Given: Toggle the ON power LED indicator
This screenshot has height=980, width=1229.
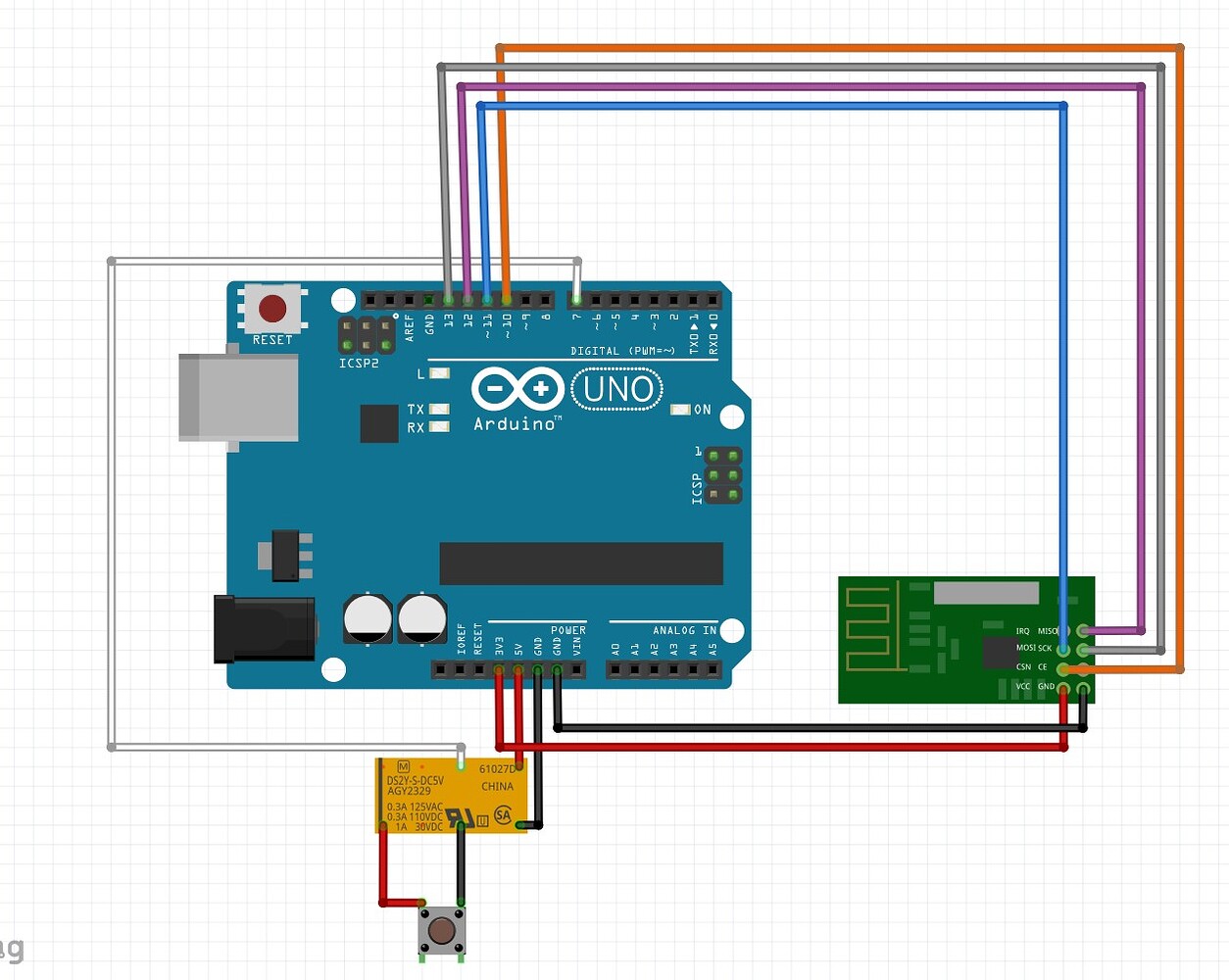Looking at the screenshot, I should [680, 410].
